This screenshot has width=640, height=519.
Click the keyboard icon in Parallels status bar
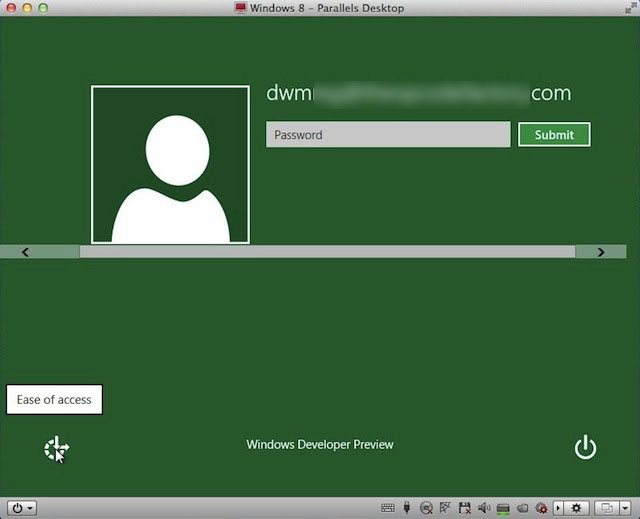click(x=388, y=508)
